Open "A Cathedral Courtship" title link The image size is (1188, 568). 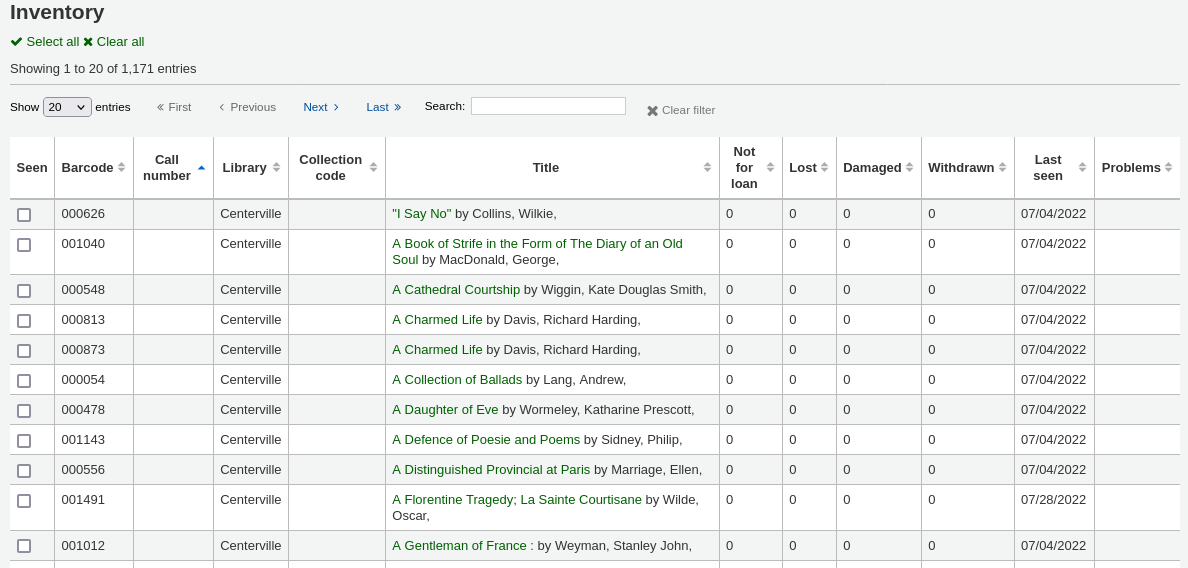(x=456, y=290)
